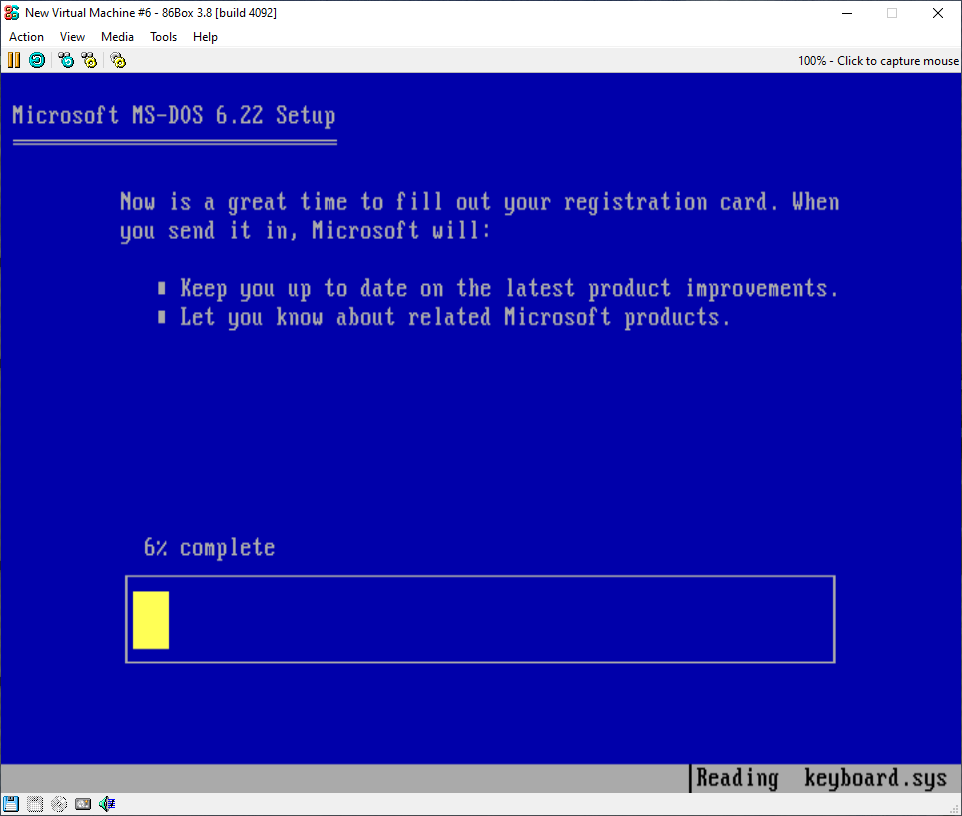Click the cyan hard reset icon

pos(36,60)
